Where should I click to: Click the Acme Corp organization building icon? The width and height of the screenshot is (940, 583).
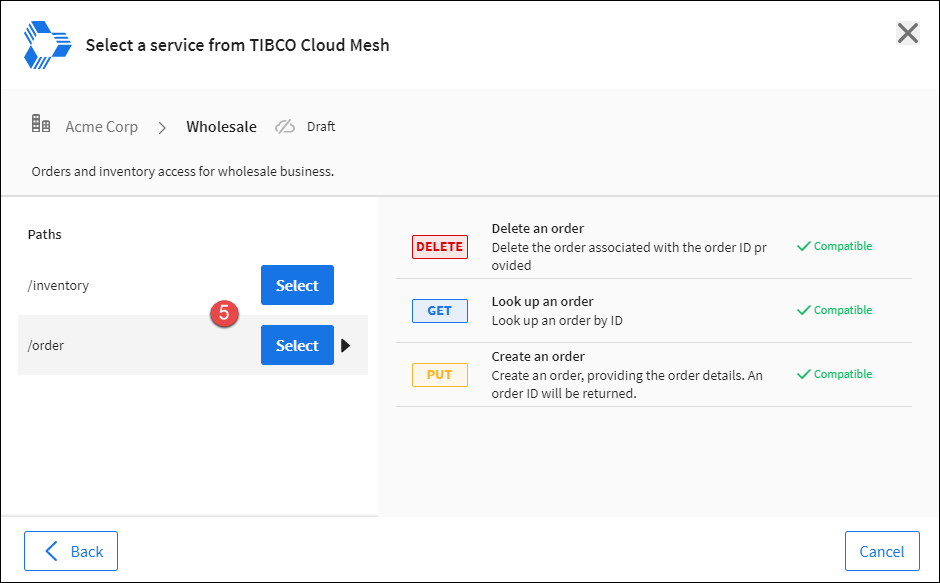click(x=41, y=125)
